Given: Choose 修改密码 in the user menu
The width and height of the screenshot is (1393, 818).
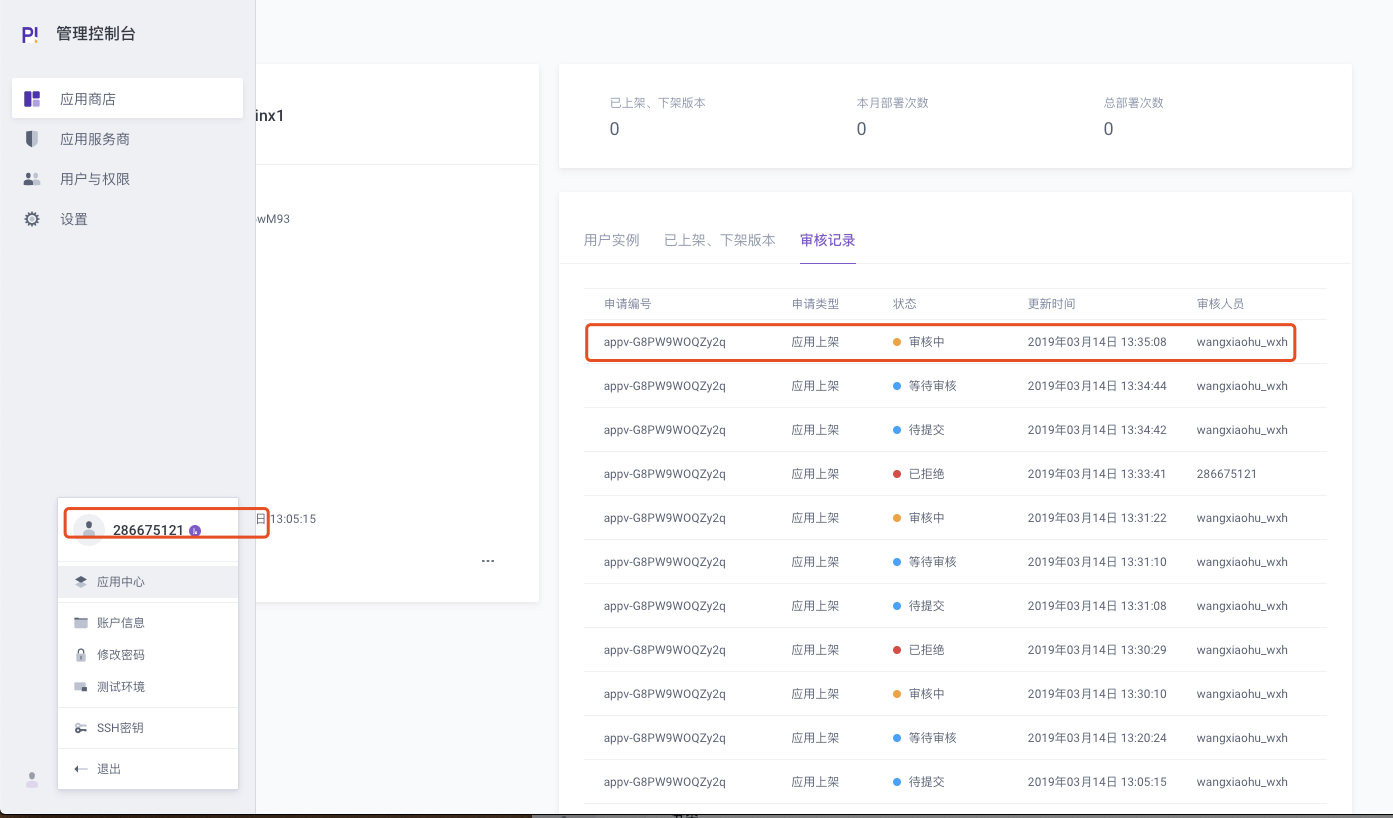Looking at the screenshot, I should [148, 655].
